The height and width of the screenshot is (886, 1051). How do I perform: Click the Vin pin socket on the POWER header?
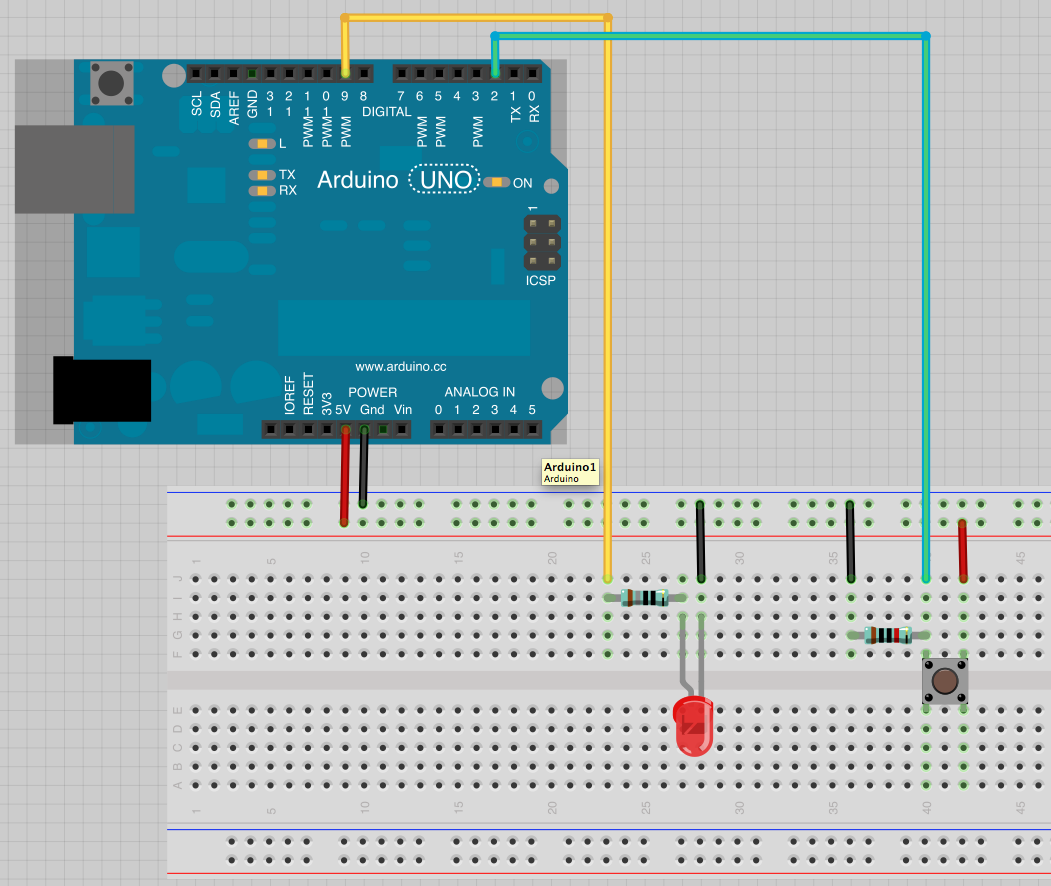[401, 430]
